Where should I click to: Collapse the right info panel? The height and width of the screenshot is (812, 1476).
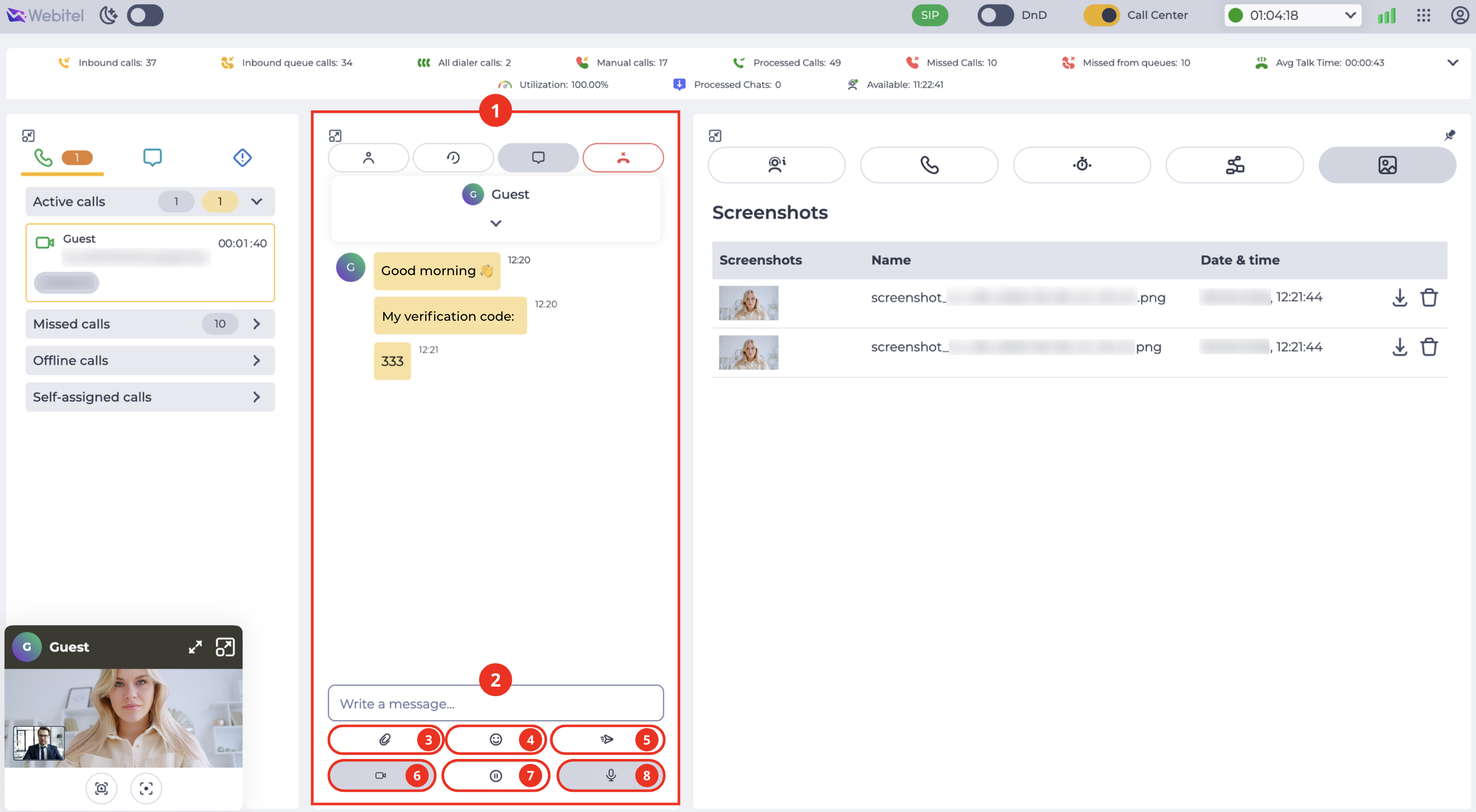(715, 136)
